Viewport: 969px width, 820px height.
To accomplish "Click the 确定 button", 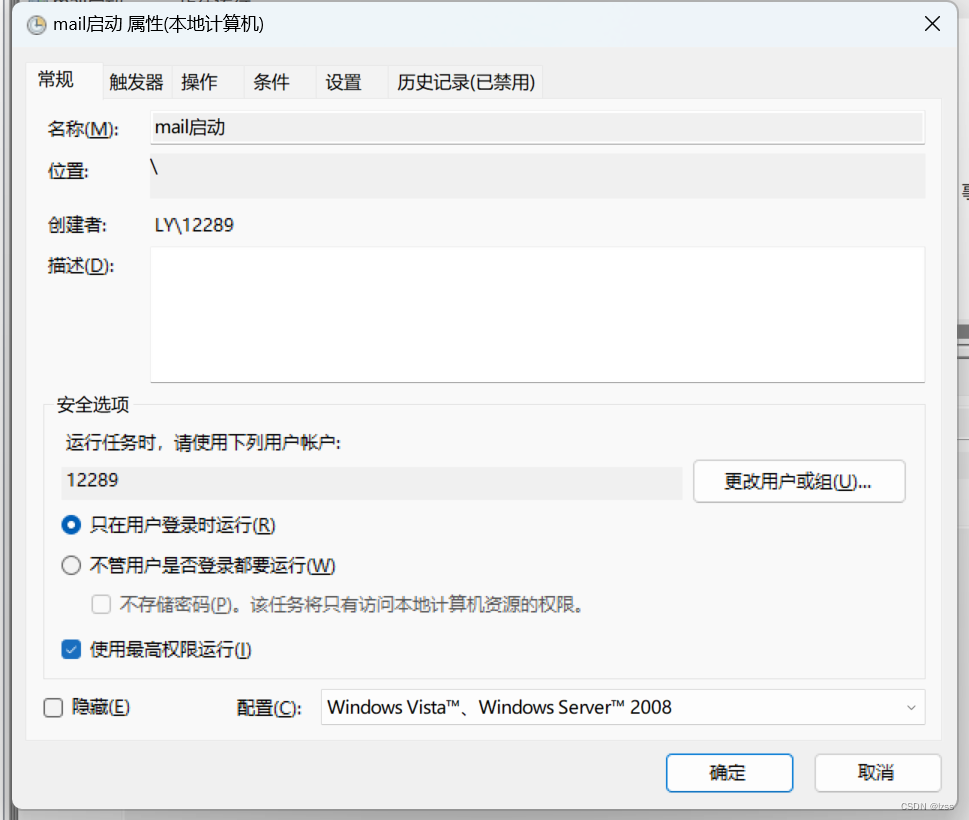I will tap(729, 772).
